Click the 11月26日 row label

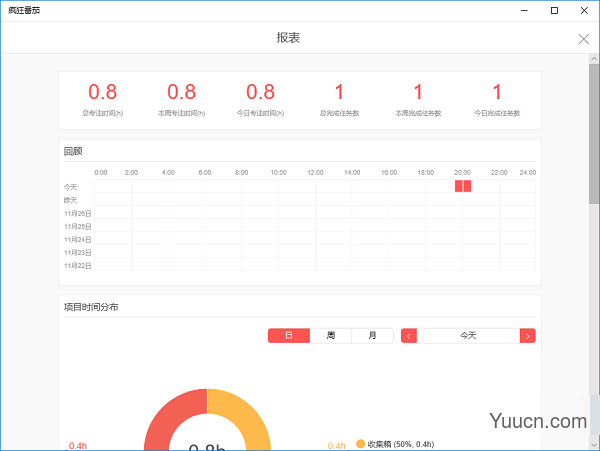[78, 213]
